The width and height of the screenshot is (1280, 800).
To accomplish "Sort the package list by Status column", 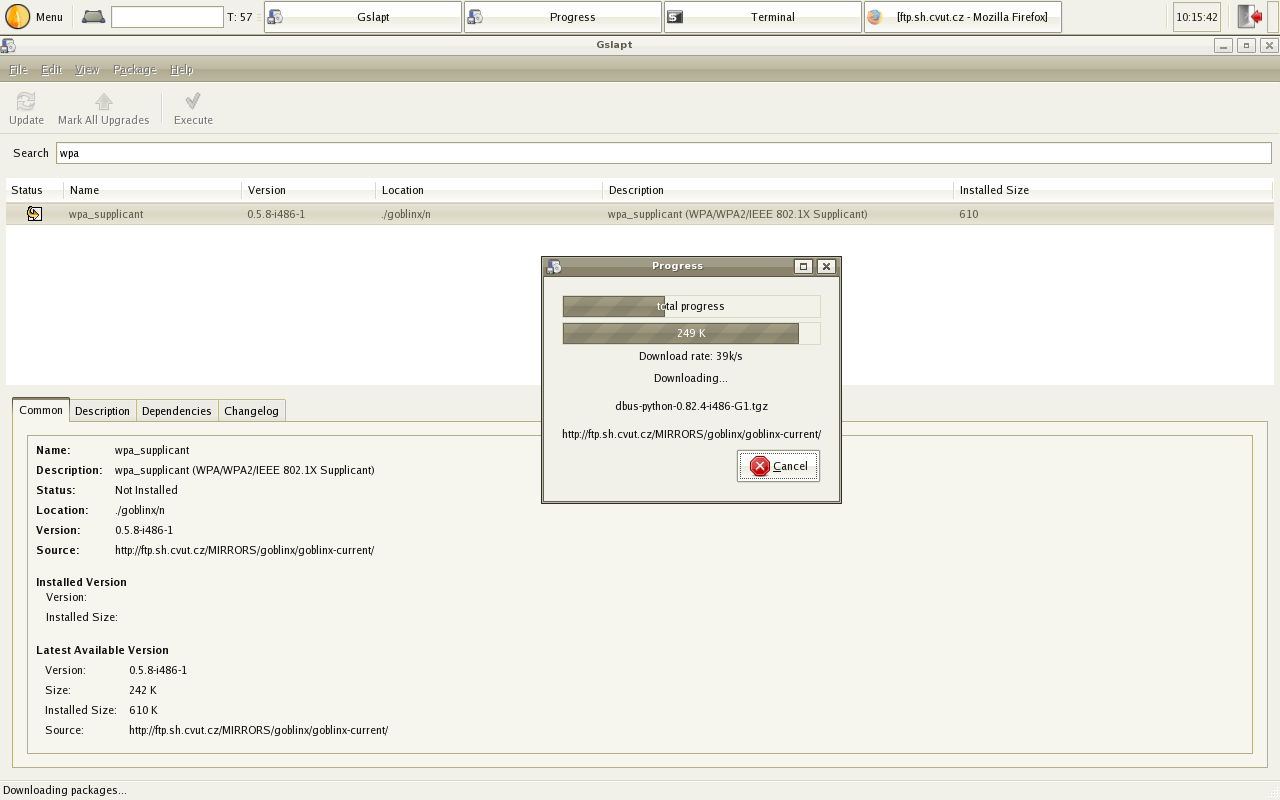I will point(35,190).
